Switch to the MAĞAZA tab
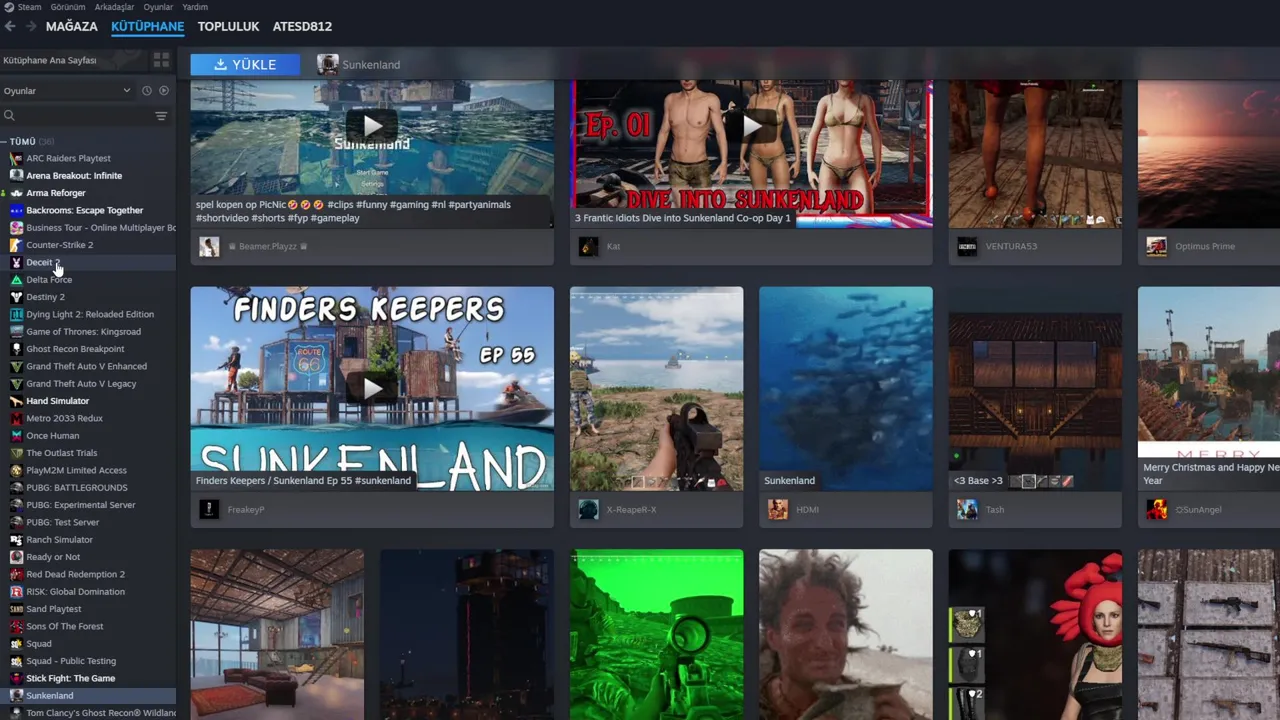The height and width of the screenshot is (720, 1280). click(x=72, y=26)
